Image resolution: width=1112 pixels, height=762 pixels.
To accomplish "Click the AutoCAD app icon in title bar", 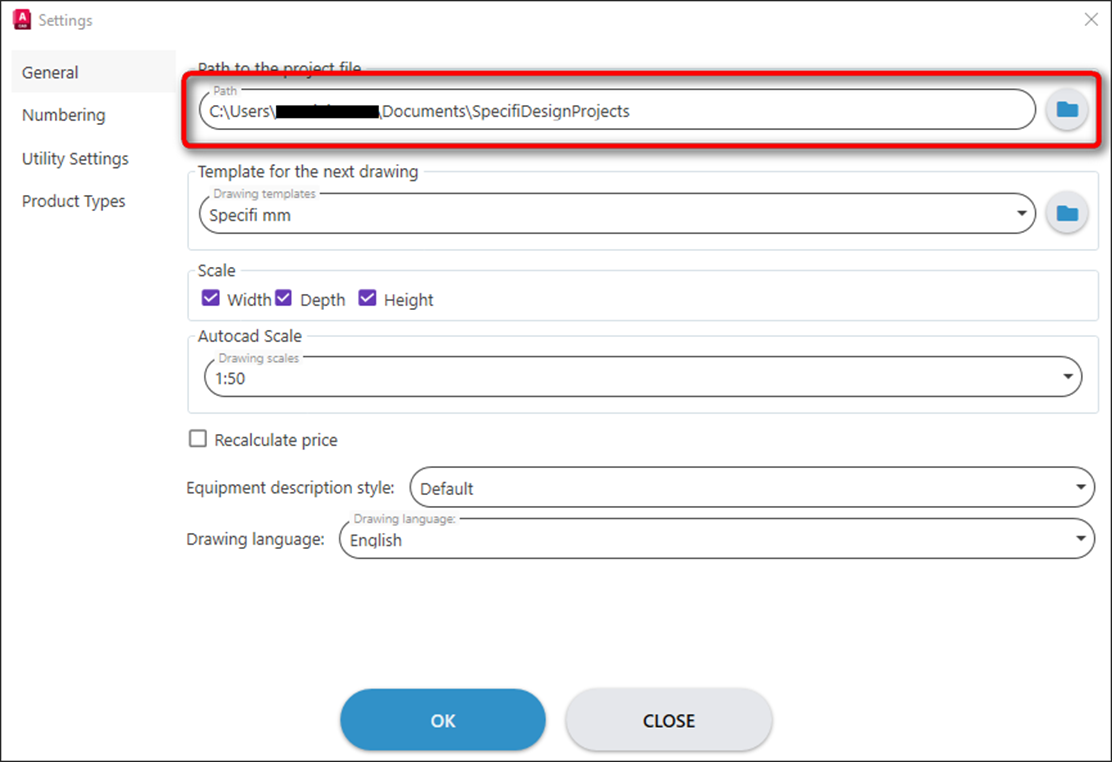I will (22, 19).
